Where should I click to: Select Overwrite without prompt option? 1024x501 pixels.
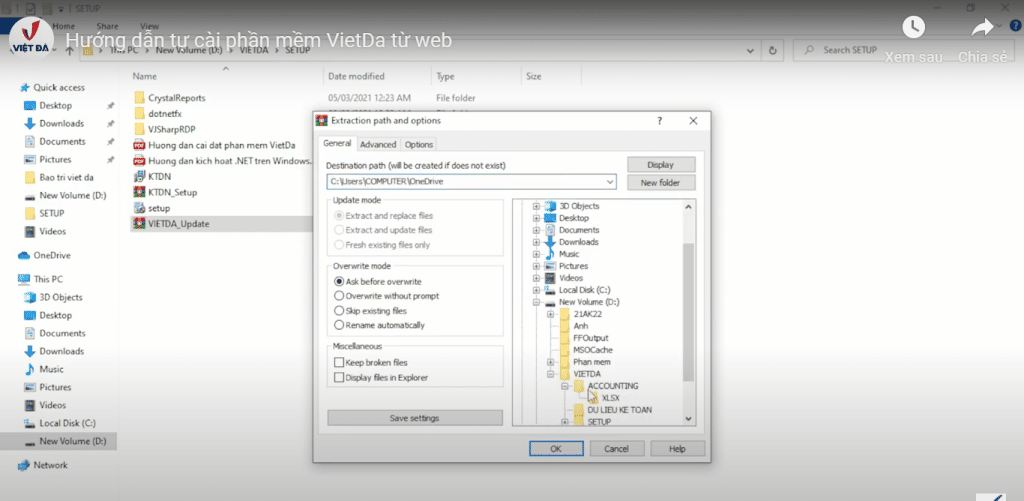pos(339,296)
